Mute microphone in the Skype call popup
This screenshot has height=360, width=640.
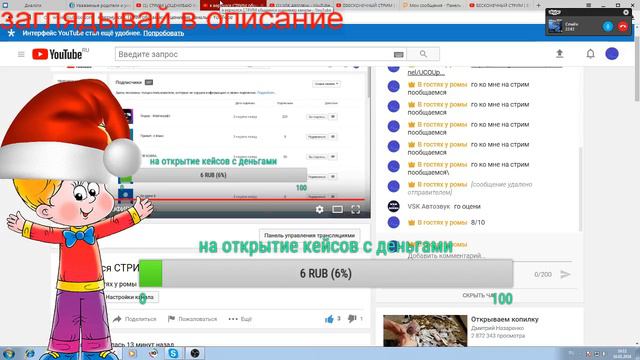(x=607, y=26)
